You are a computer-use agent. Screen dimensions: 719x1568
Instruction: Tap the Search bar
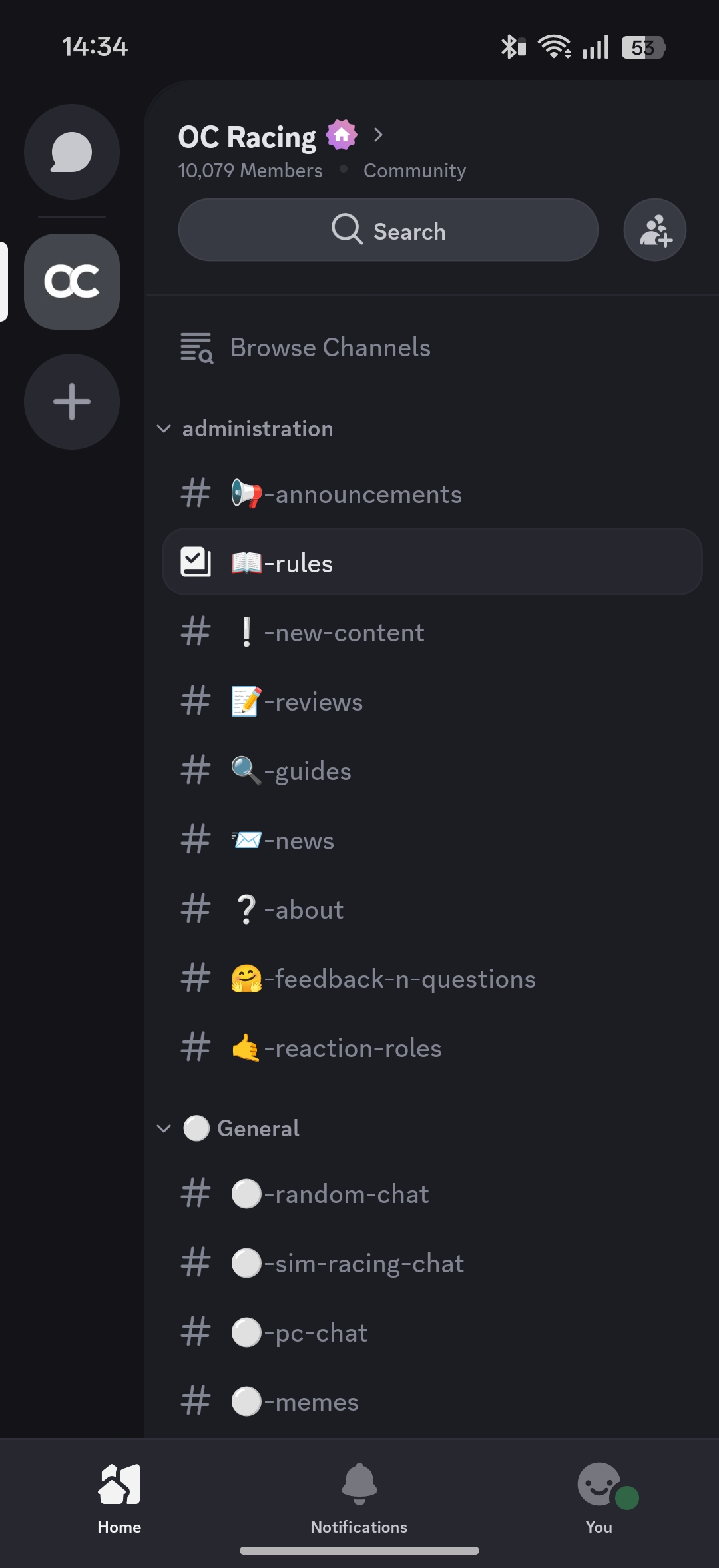coord(388,230)
